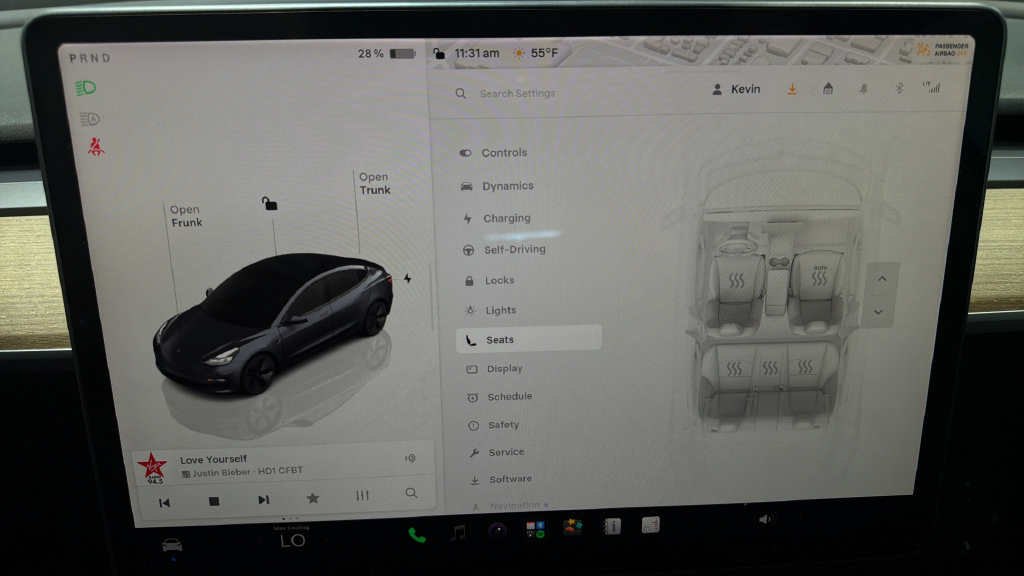Open the Phone app
Image resolution: width=1024 pixels, height=576 pixels.
[417, 536]
